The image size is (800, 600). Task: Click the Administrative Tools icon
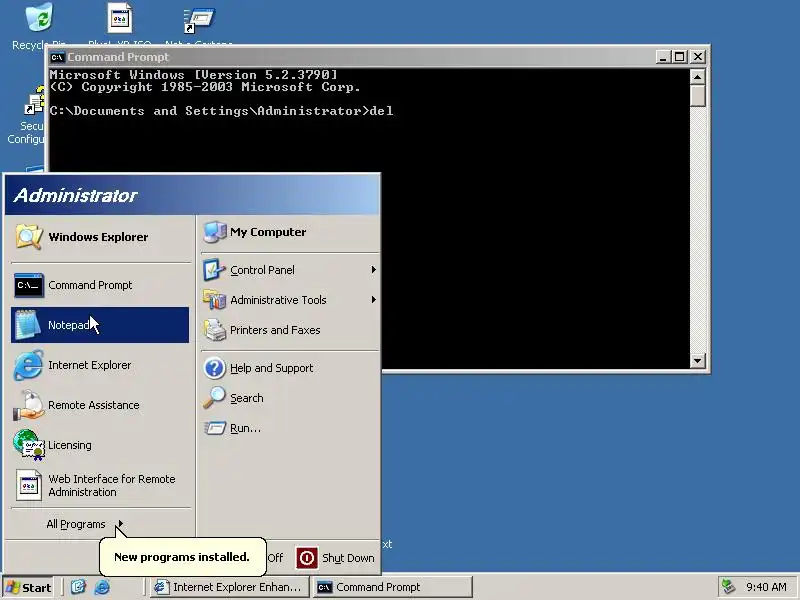[x=215, y=300]
